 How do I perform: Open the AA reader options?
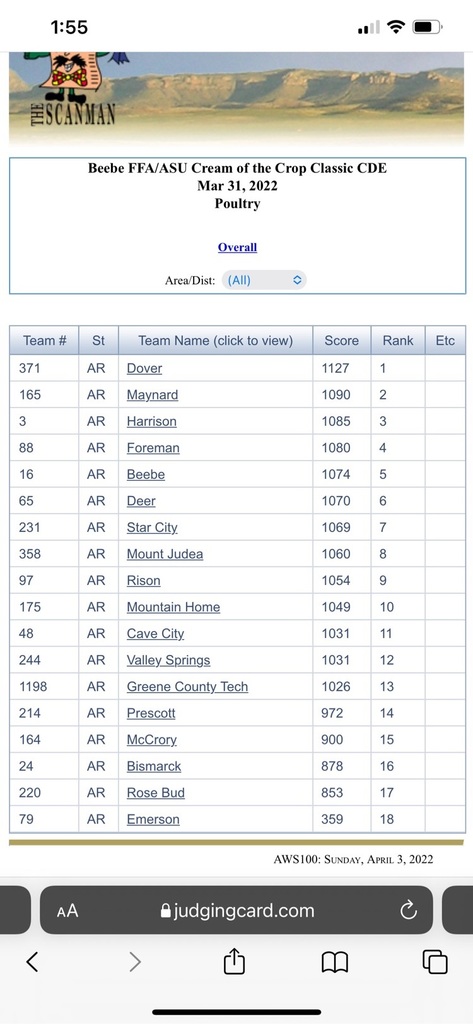(x=67, y=911)
